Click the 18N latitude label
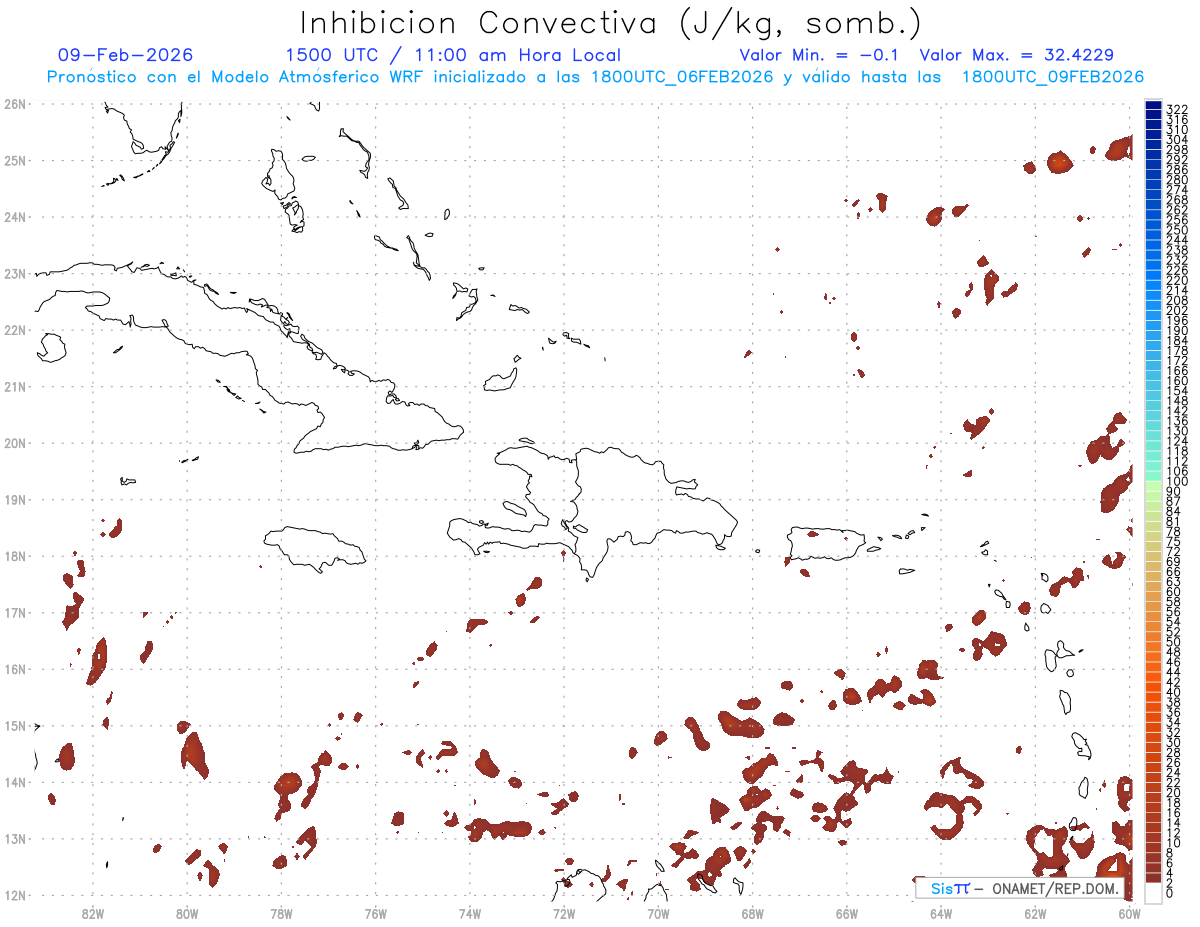The width and height of the screenshot is (1200, 927). pos(14,556)
